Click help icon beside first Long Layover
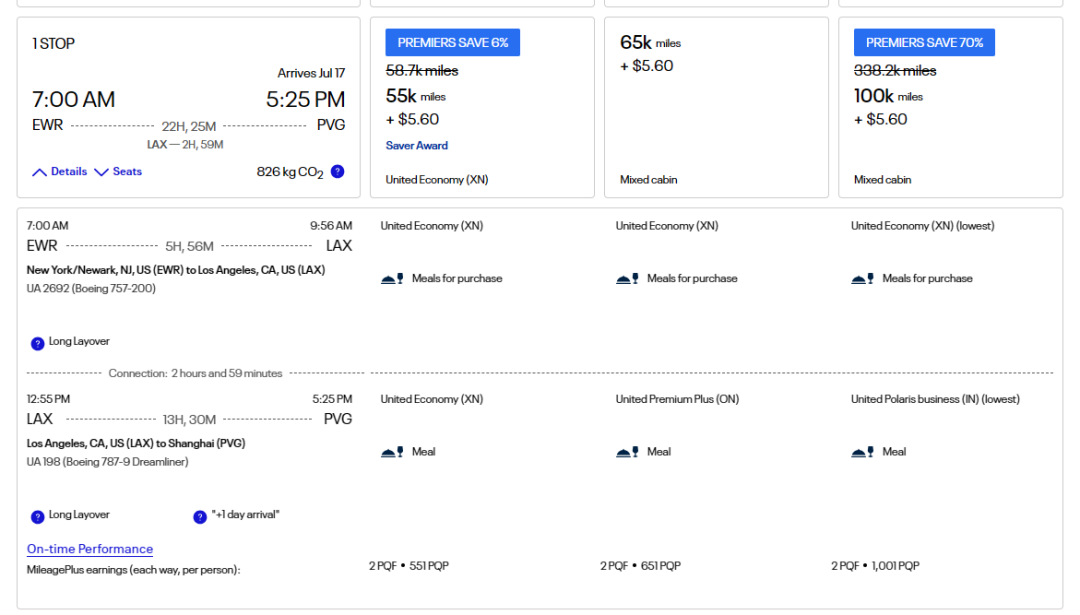The height and width of the screenshot is (615, 1080). pos(37,343)
